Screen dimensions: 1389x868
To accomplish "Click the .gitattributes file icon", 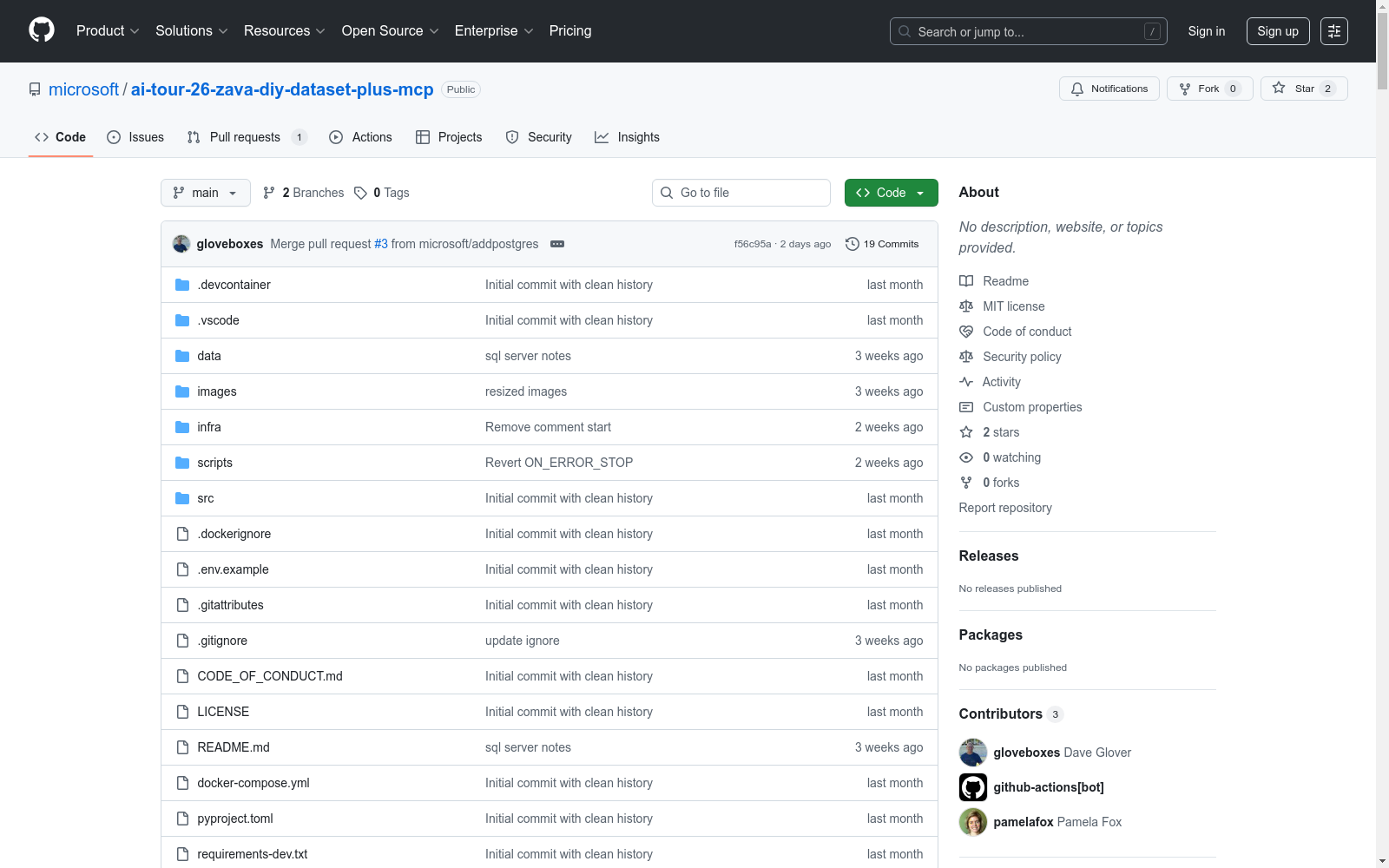I will coord(182,605).
